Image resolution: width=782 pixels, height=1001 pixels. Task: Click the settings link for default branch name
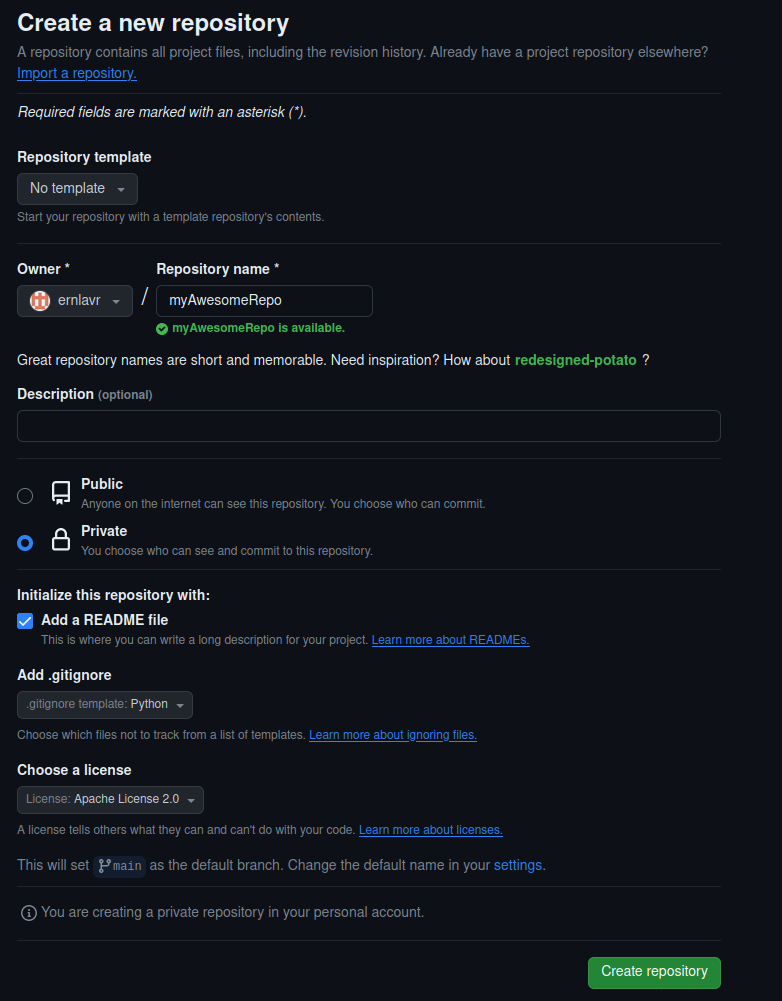[517, 865]
